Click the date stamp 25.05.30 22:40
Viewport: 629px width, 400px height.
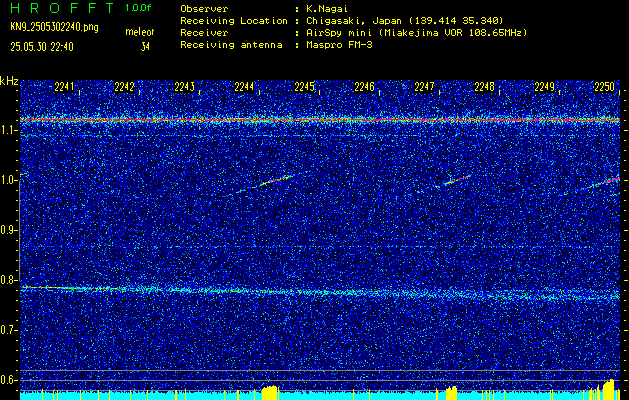coord(42,47)
